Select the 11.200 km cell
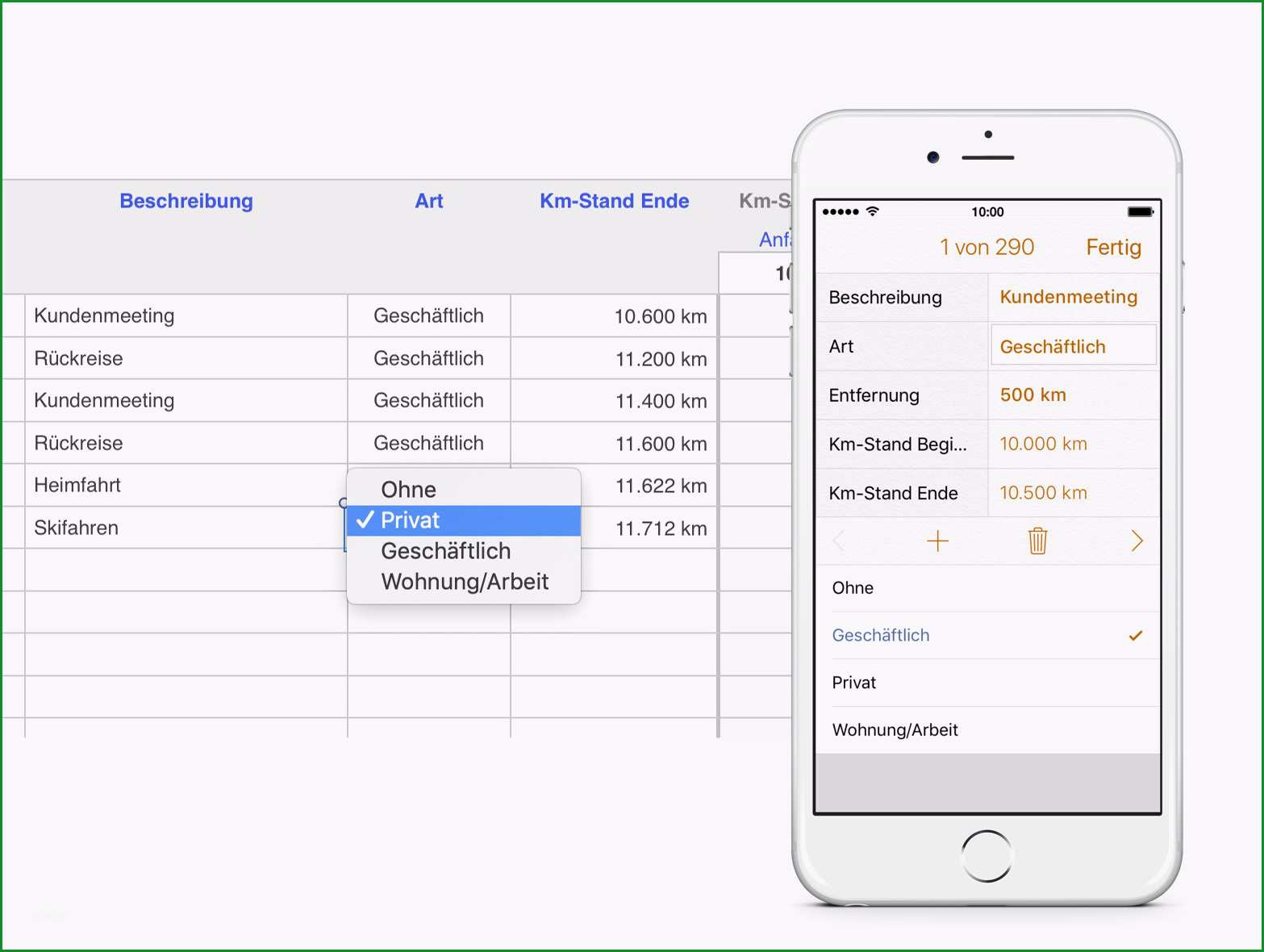 click(614, 359)
